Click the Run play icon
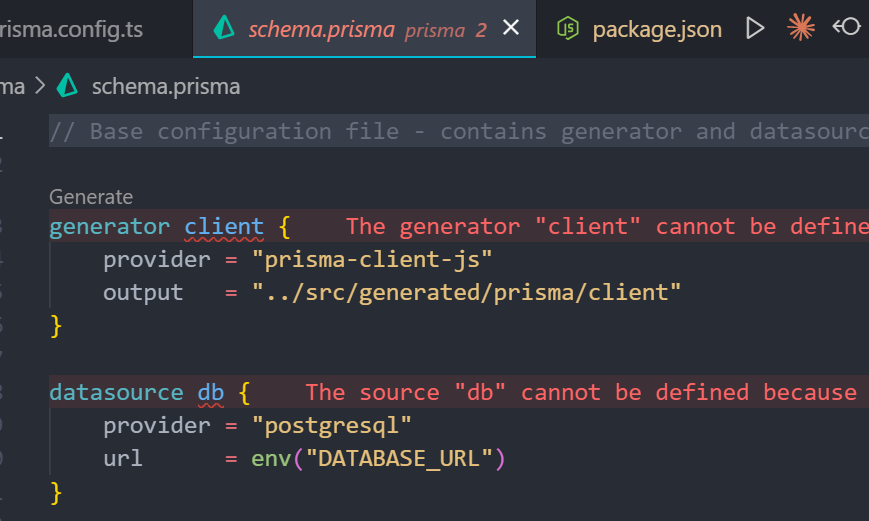Viewport: 869px width, 521px height. click(x=755, y=28)
